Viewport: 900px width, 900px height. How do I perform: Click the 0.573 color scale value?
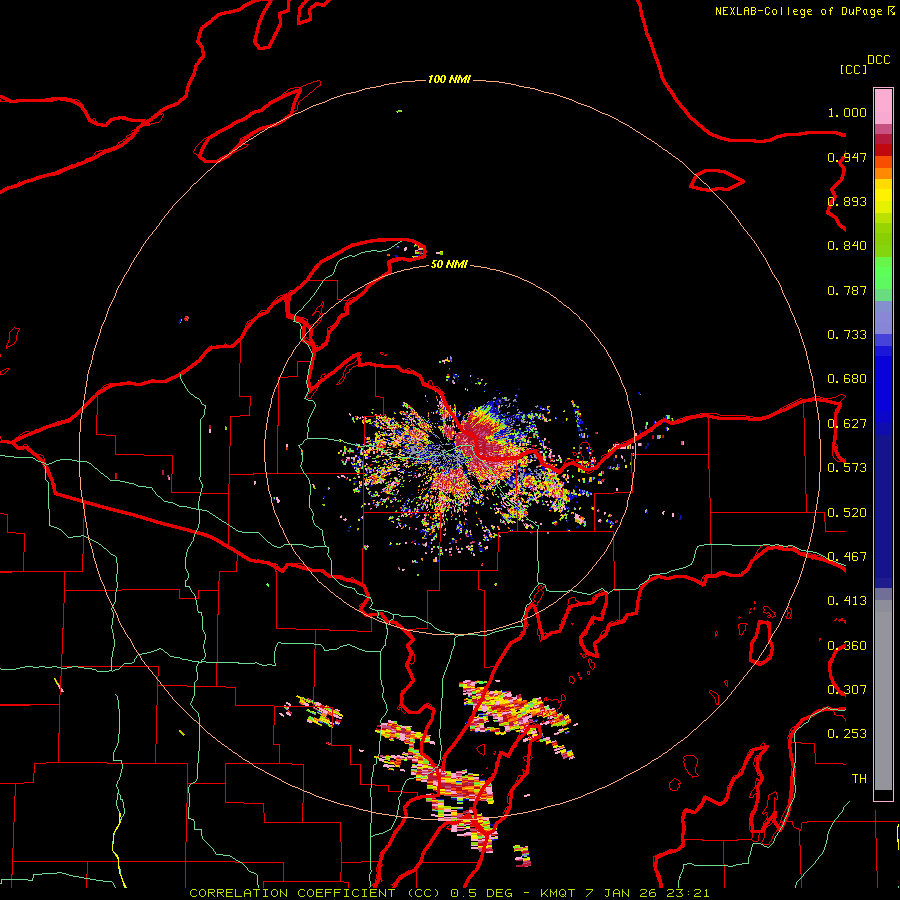pos(847,468)
